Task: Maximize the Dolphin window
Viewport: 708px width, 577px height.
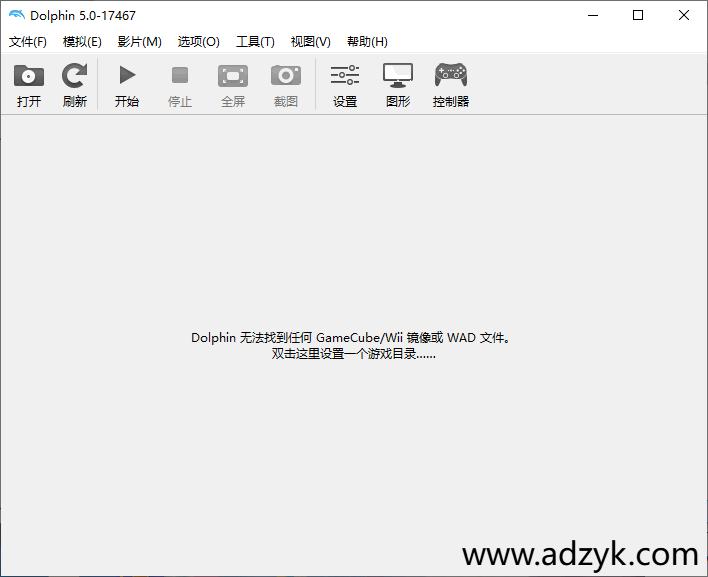Action: [x=638, y=15]
